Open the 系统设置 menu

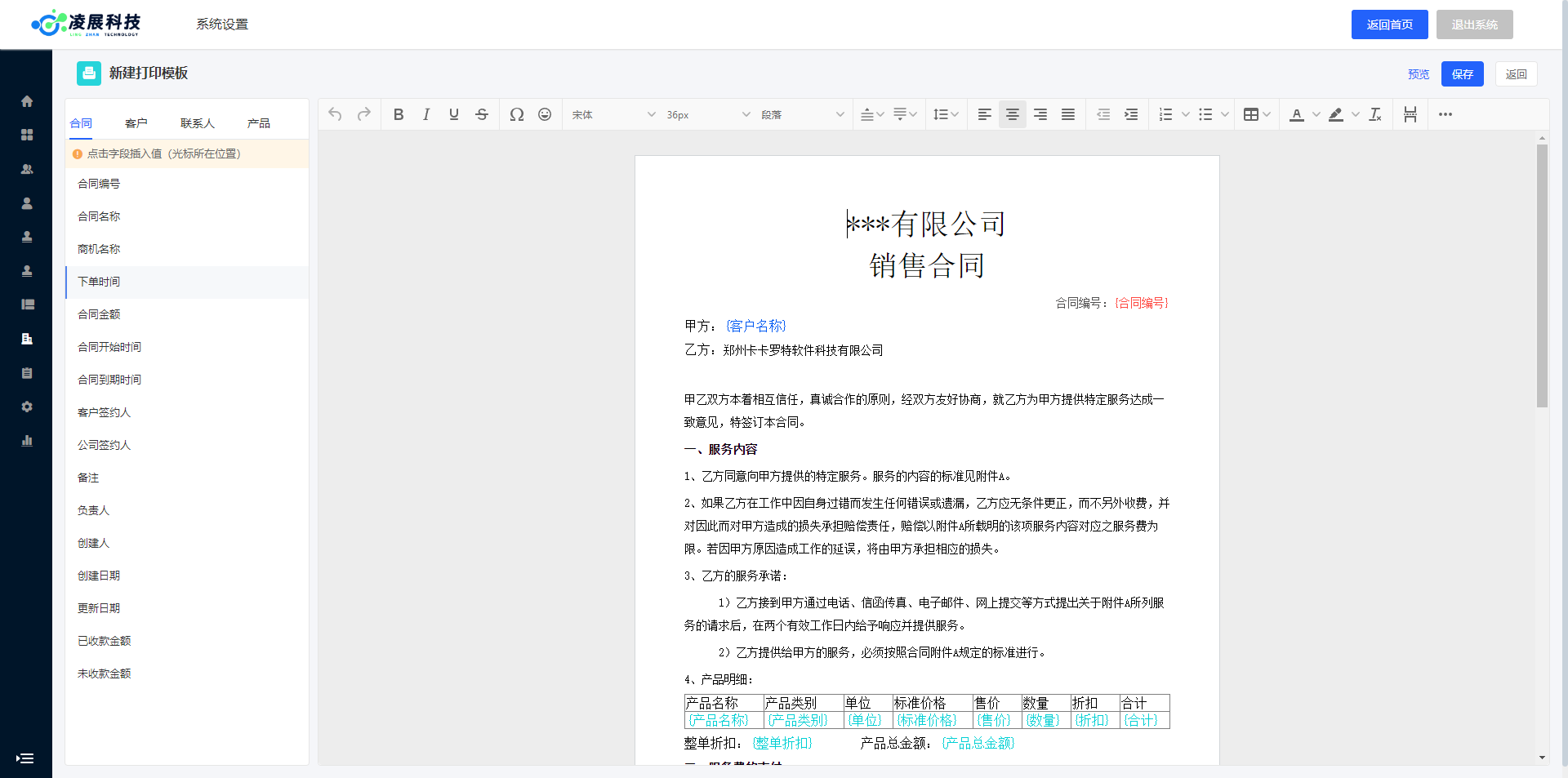point(222,24)
